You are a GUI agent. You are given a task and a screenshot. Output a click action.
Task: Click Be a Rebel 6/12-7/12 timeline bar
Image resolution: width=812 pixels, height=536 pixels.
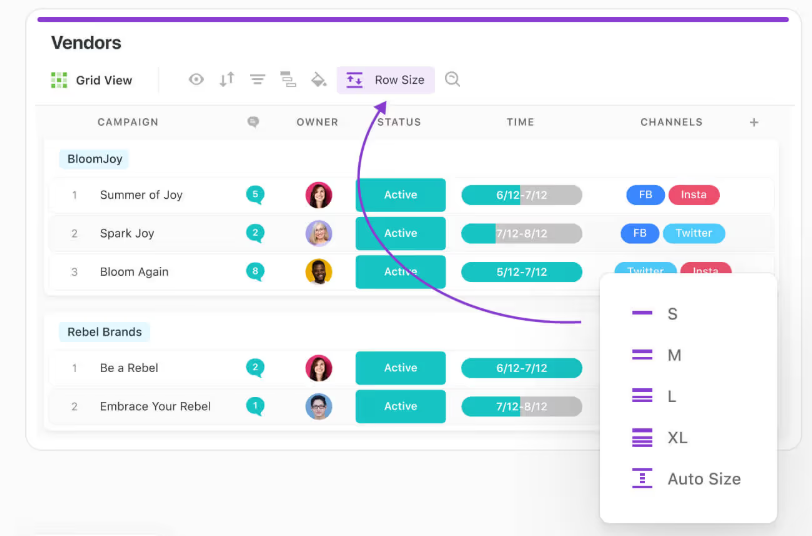point(521,368)
